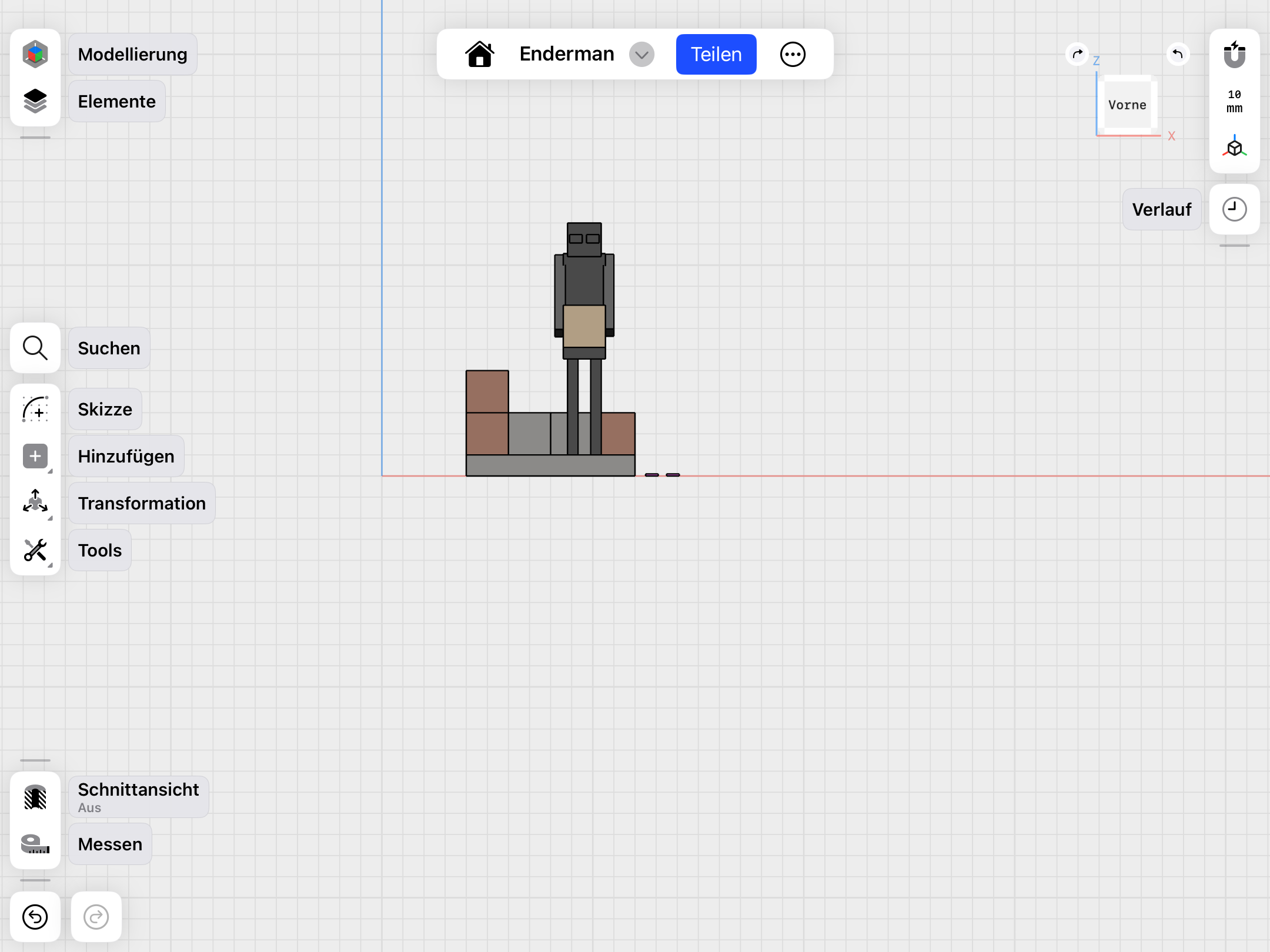Click the Suchen magnifier icon

[x=35, y=348]
